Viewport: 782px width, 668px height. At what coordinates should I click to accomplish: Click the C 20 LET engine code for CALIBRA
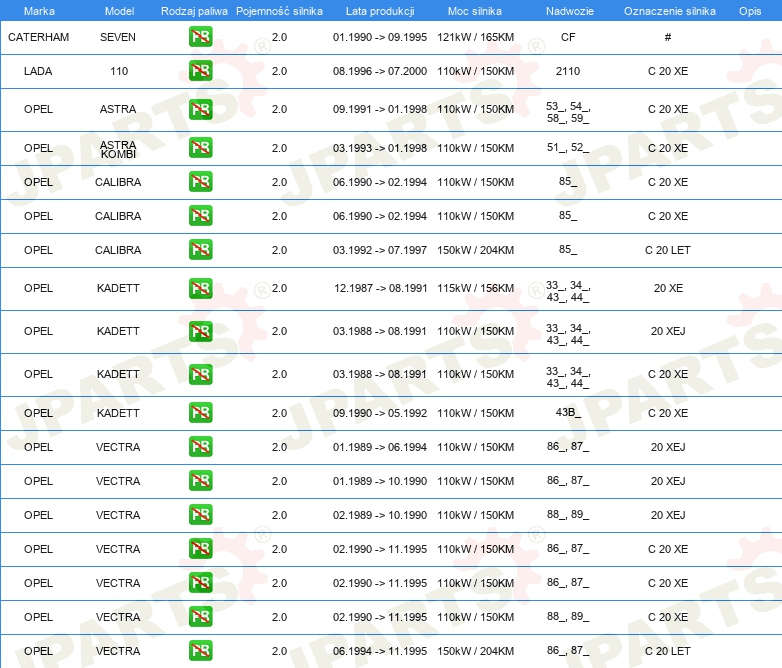coord(668,250)
